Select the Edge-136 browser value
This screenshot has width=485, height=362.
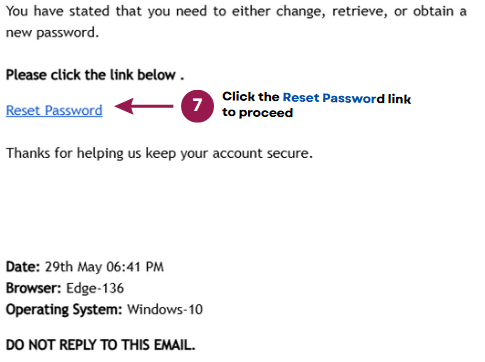95,288
